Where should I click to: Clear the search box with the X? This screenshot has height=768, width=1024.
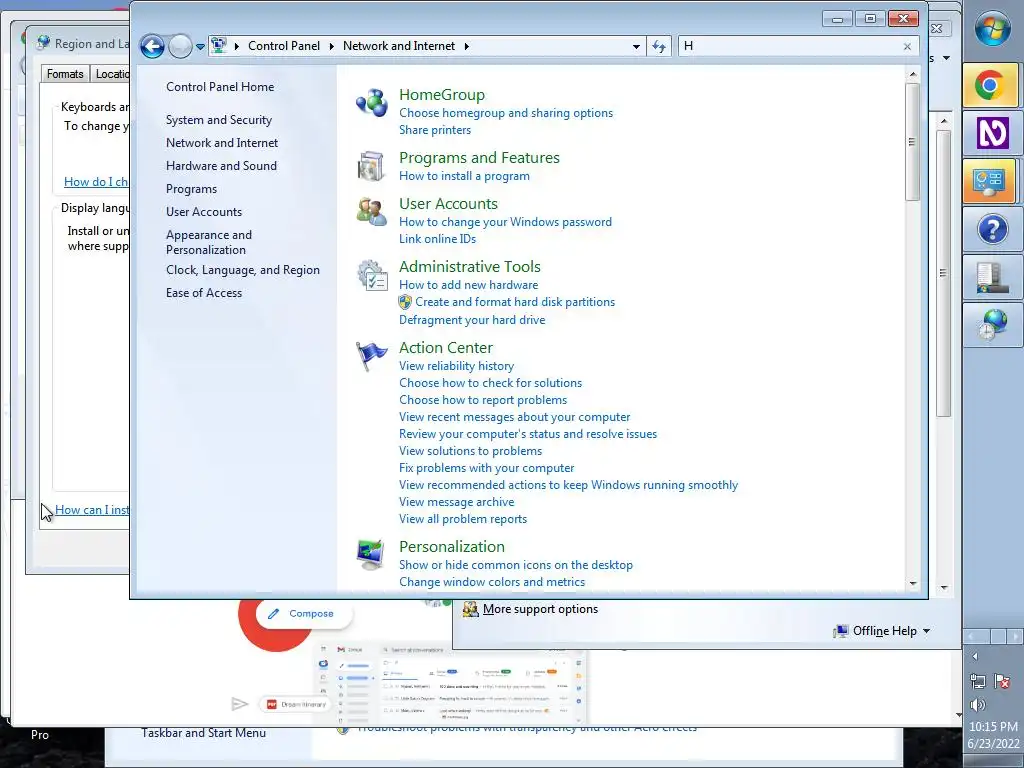tap(907, 46)
